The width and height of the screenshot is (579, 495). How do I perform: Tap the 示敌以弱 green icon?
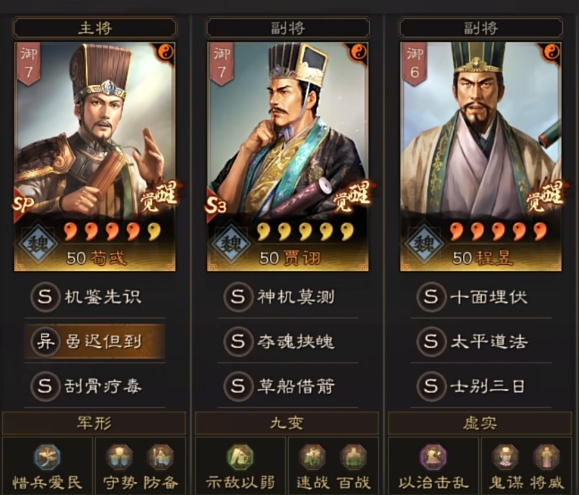[240, 457]
